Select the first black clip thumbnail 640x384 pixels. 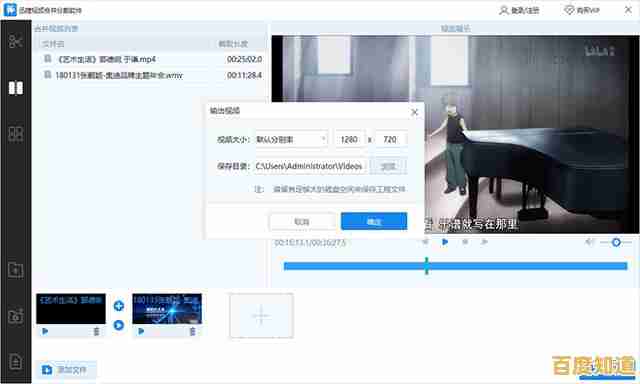[71, 309]
